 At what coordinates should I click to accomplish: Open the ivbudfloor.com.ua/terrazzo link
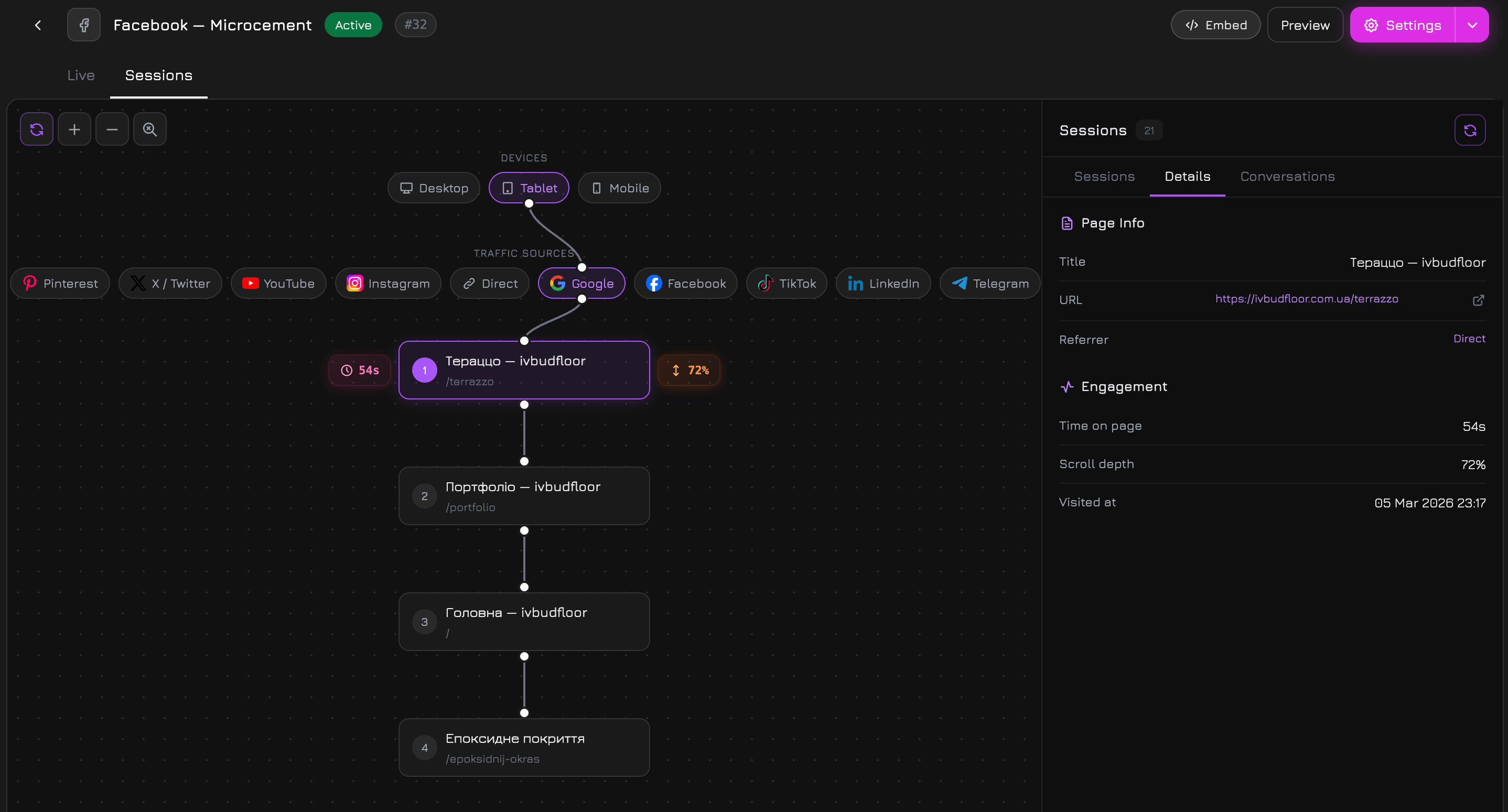point(1307,299)
